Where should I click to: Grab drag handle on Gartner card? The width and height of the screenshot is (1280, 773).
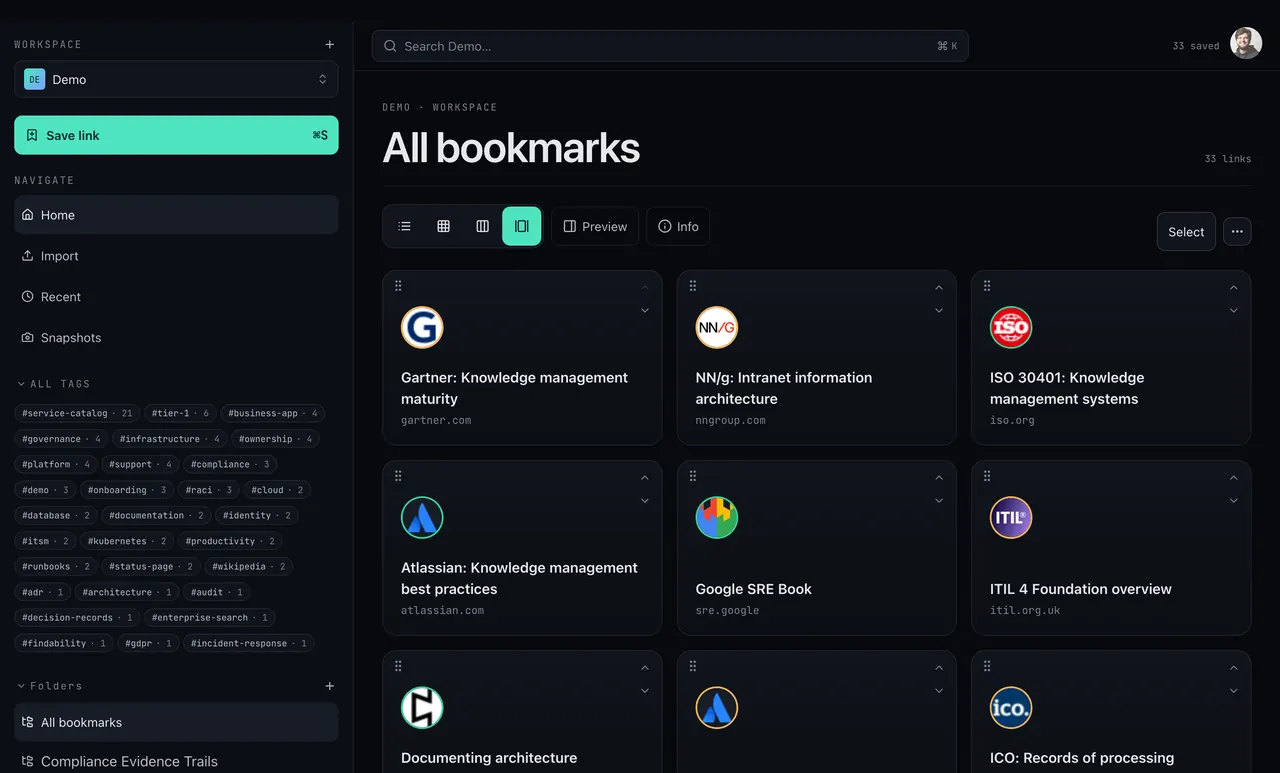pos(398,286)
